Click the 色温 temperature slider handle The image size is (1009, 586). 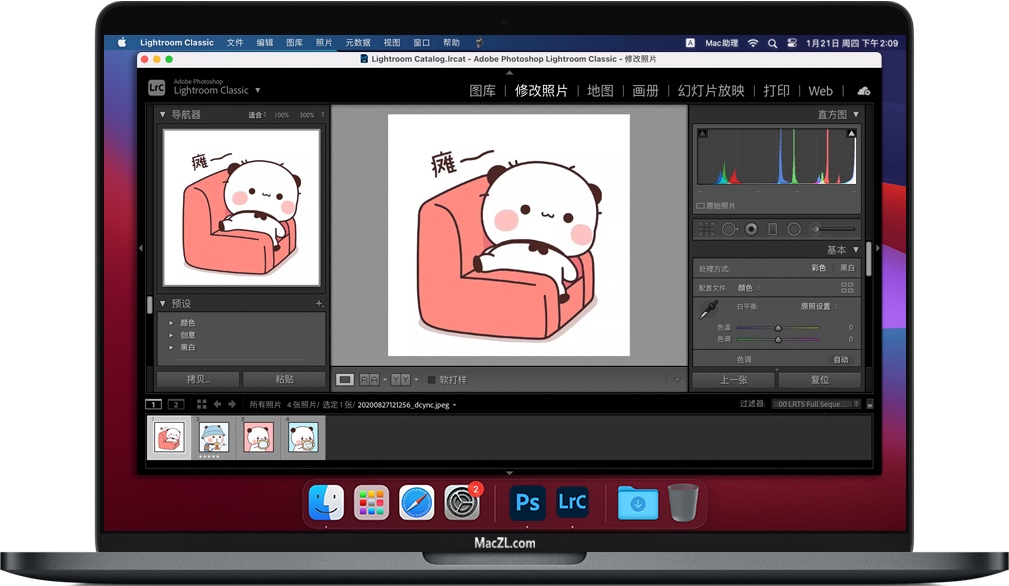[x=780, y=328]
